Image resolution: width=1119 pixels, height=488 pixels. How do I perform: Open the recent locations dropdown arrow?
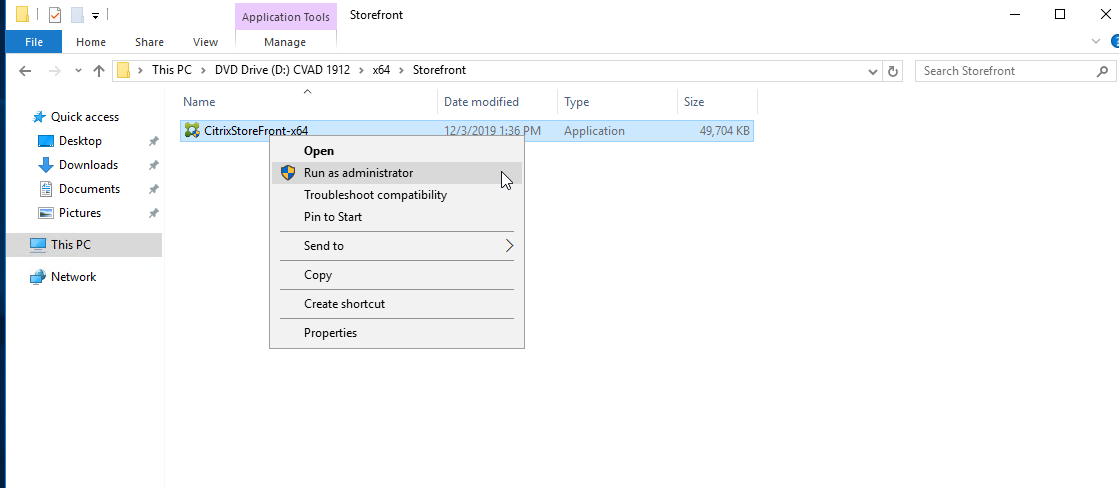point(78,71)
